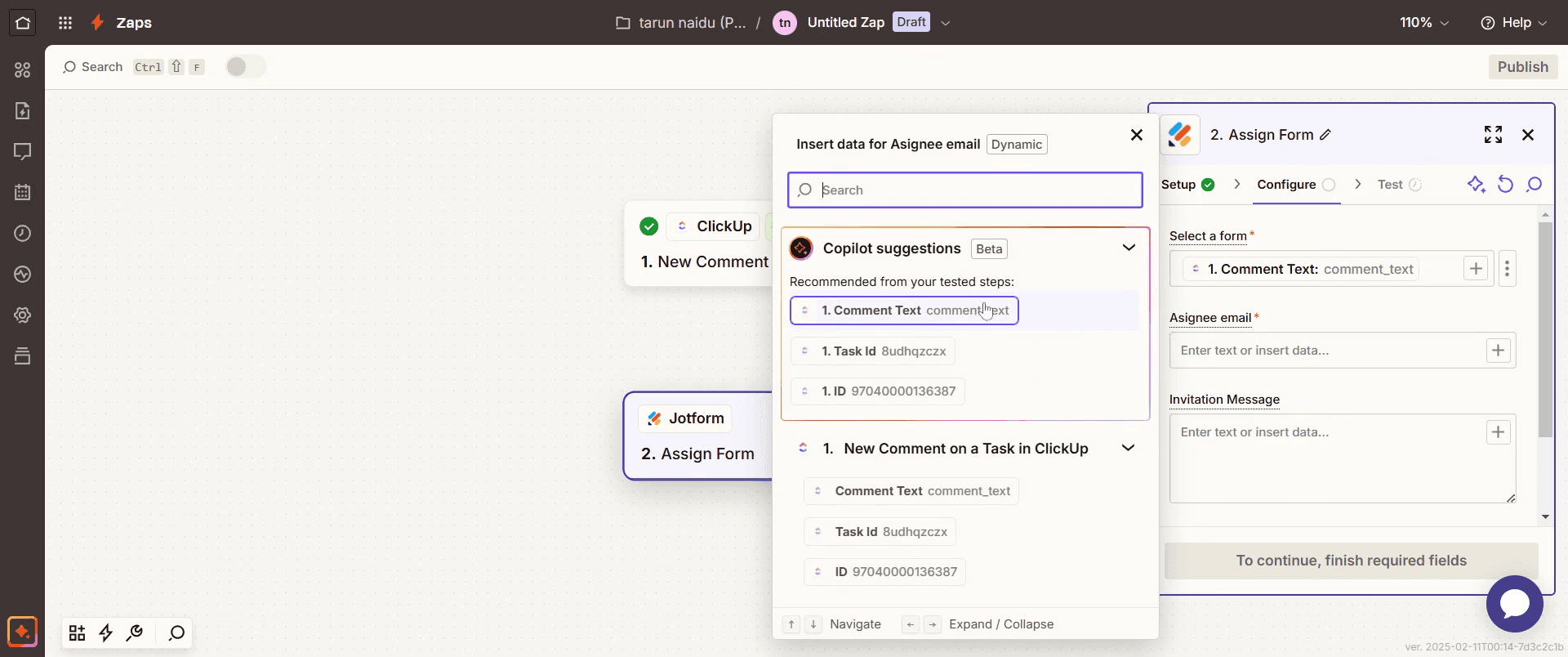The height and width of the screenshot is (657, 1568).
Task: Open the Help menu
Action: pyautogui.click(x=1514, y=23)
